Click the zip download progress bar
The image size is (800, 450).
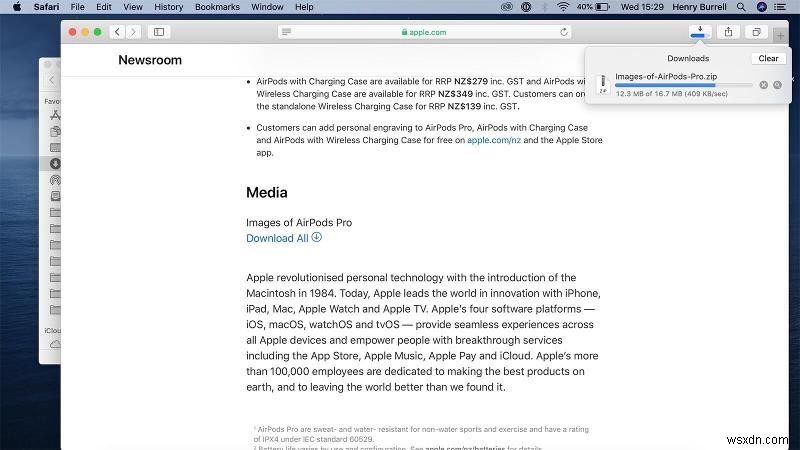click(684, 85)
